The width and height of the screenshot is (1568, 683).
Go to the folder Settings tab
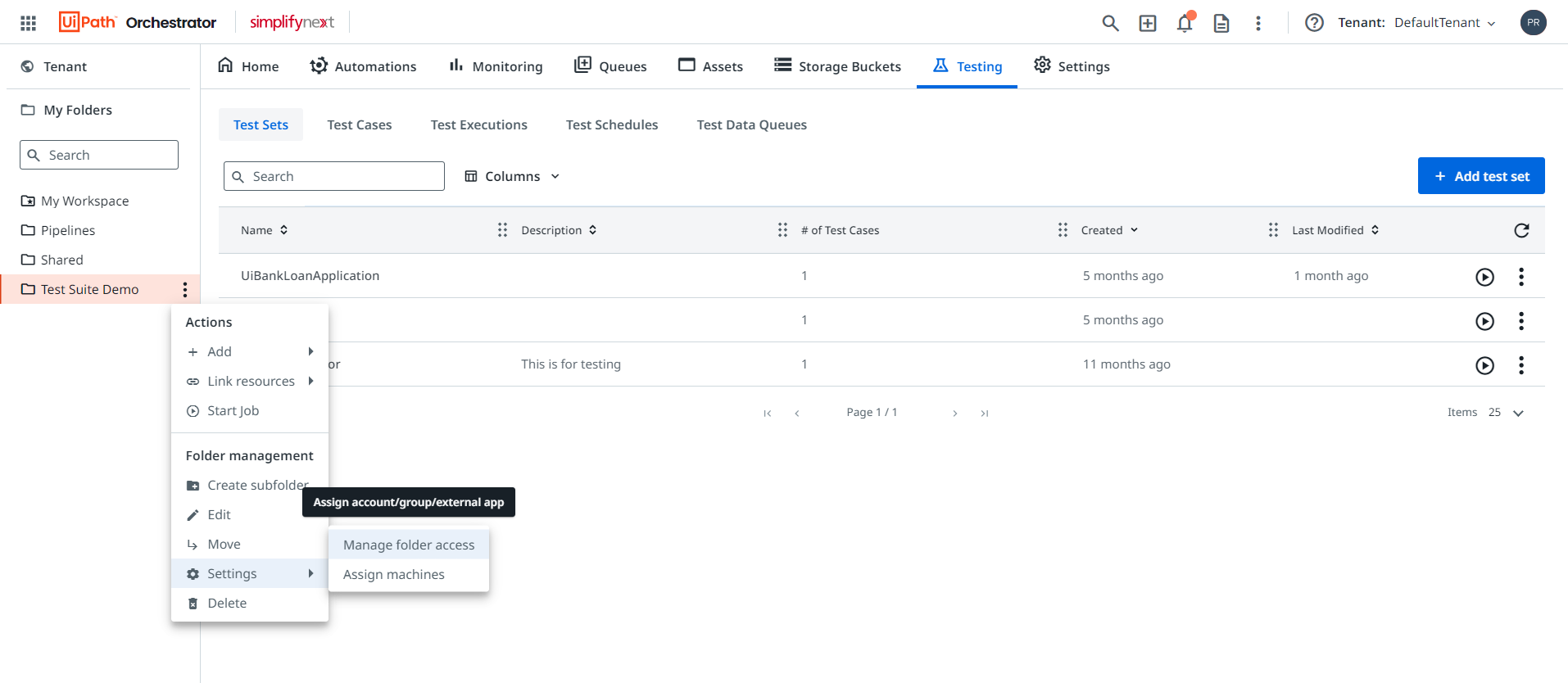[x=1072, y=66]
